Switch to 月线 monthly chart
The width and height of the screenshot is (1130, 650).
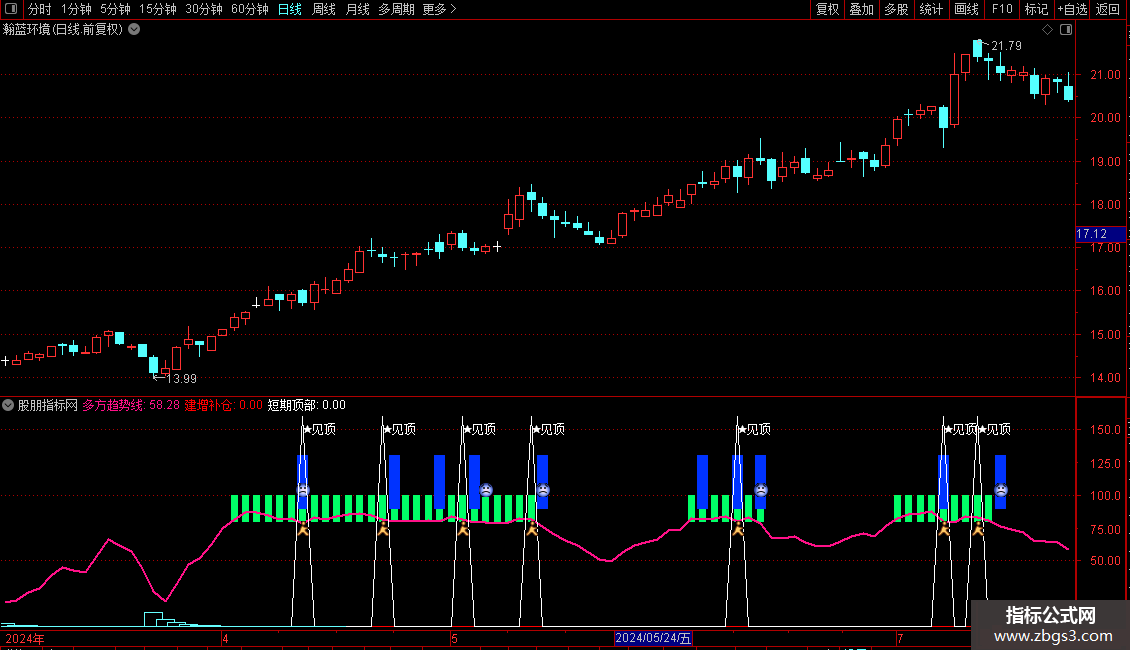coord(357,9)
